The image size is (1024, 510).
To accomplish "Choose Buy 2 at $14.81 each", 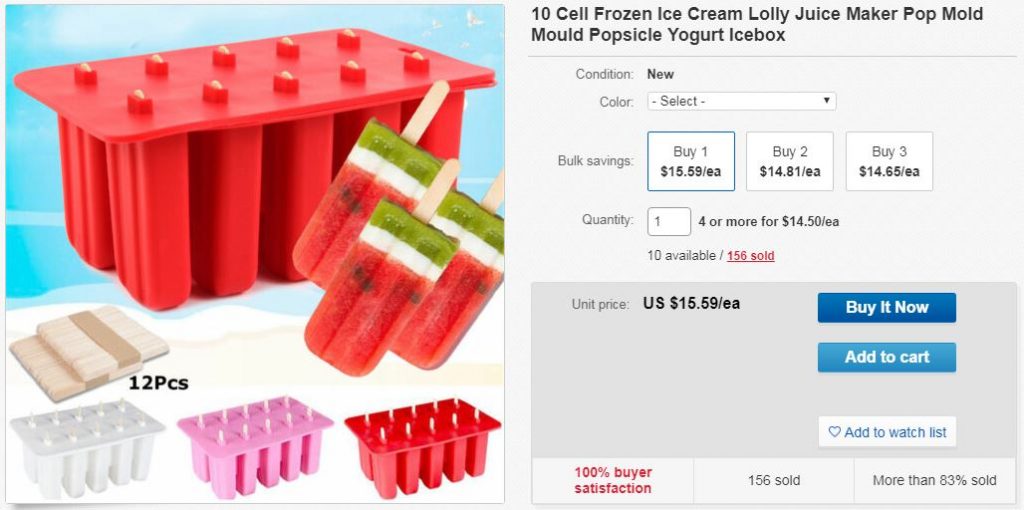I will click(790, 161).
